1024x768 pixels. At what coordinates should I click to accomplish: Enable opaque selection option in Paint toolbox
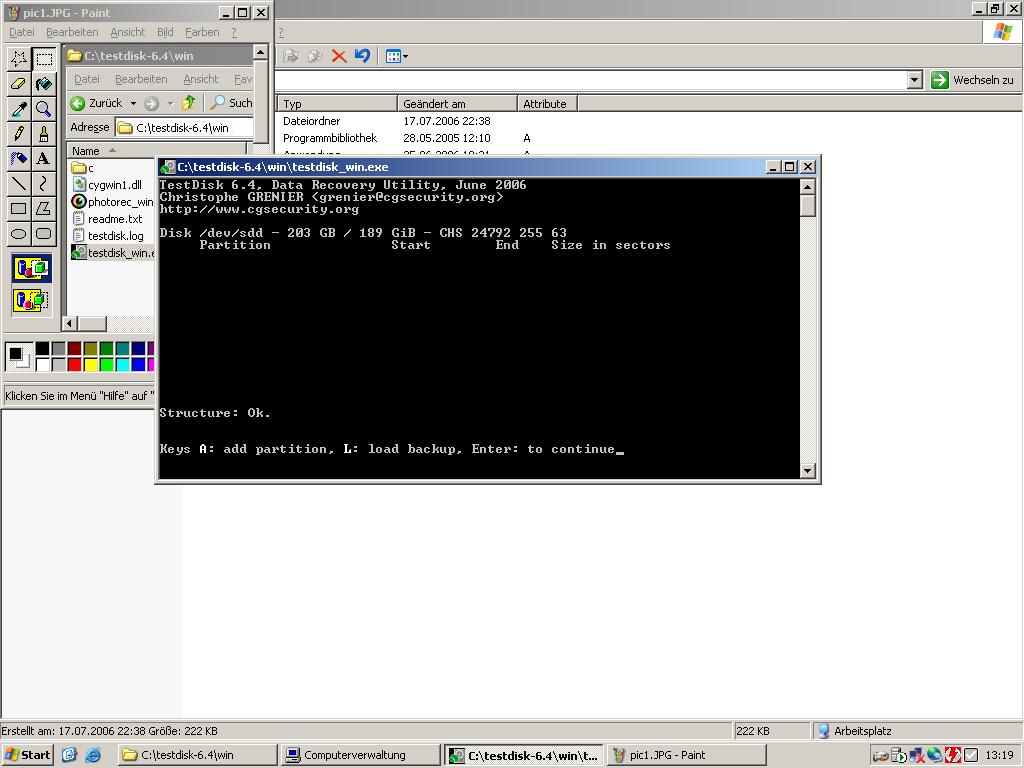[x=31, y=268]
